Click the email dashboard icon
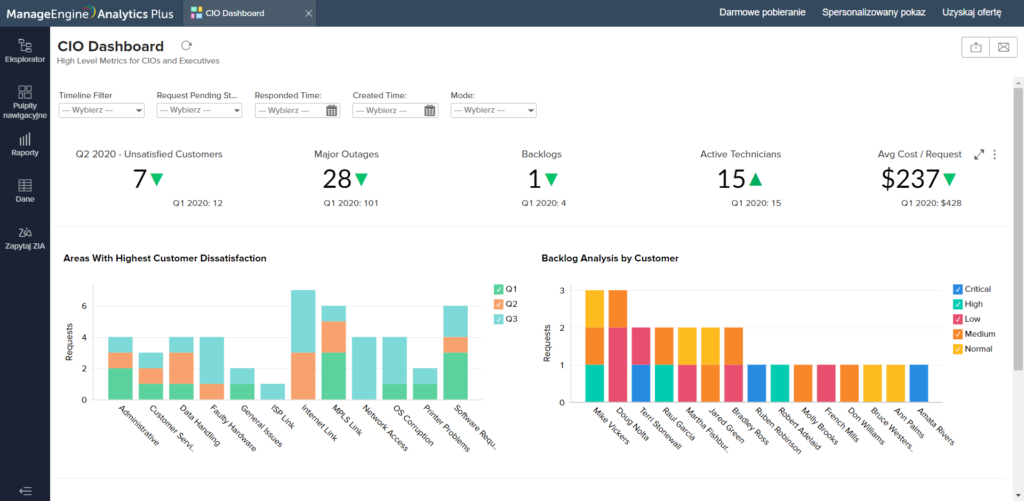The height and width of the screenshot is (501, 1024). point(1003,47)
